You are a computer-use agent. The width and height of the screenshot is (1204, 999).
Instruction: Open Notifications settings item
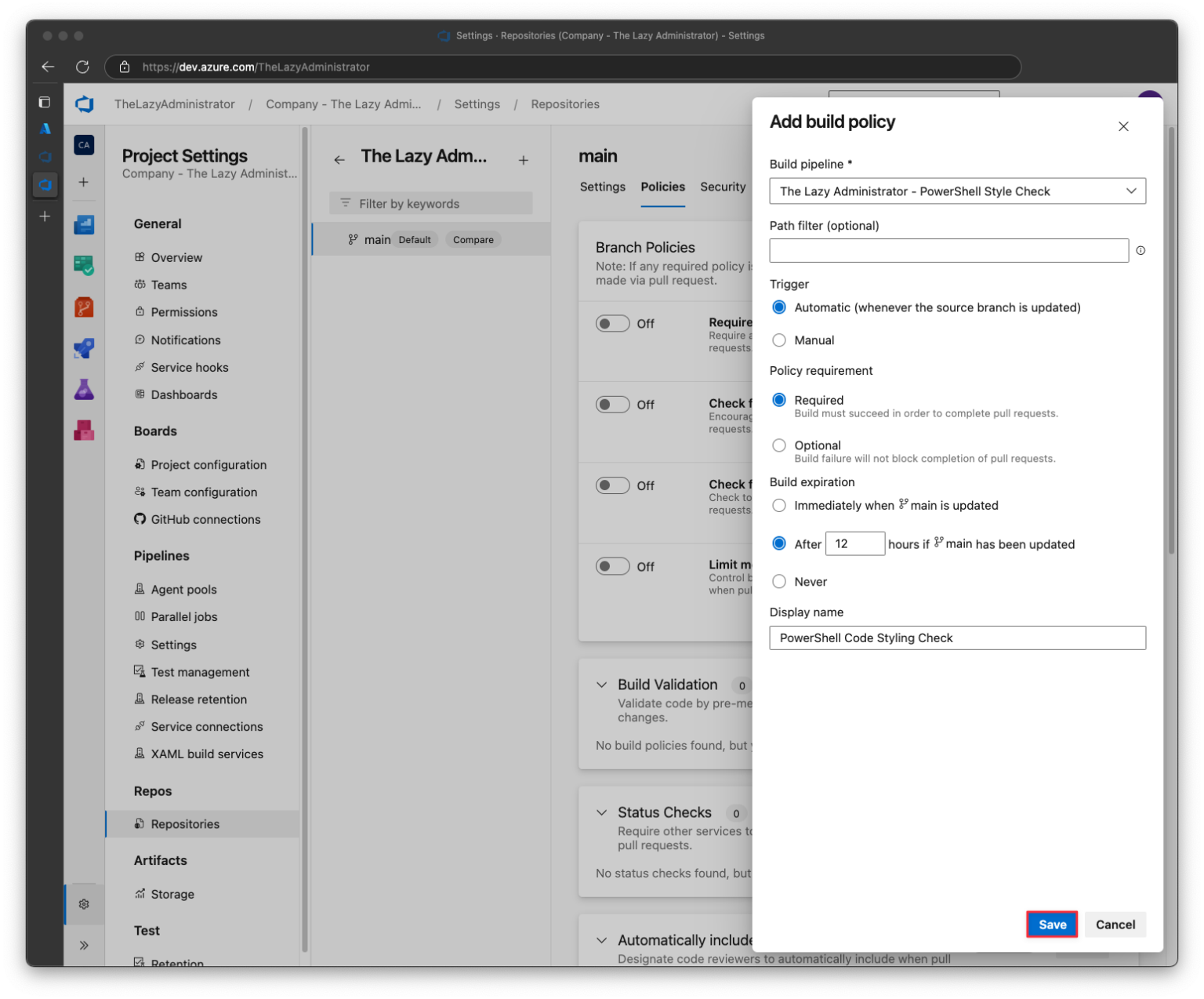pos(178,340)
